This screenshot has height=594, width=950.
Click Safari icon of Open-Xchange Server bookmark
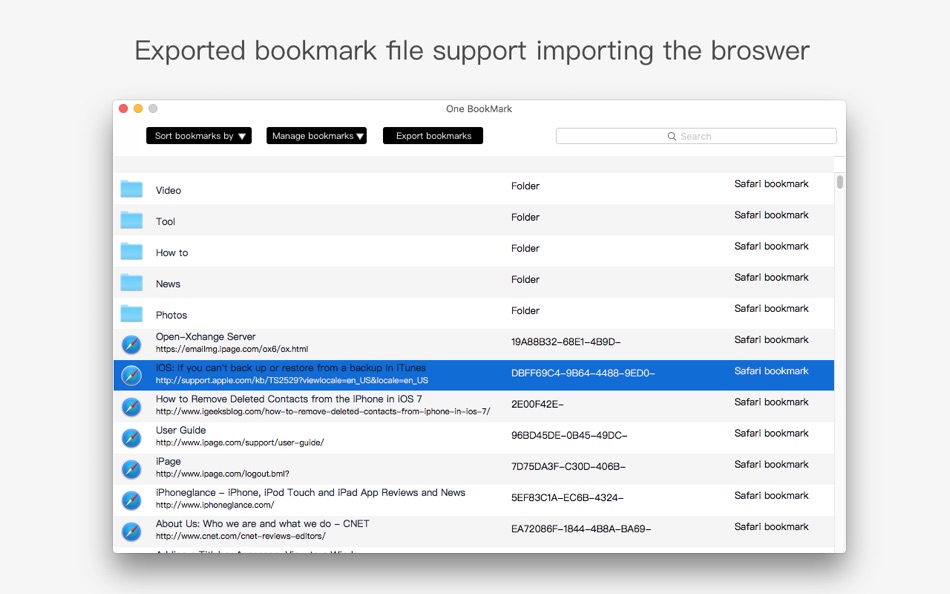click(x=131, y=344)
